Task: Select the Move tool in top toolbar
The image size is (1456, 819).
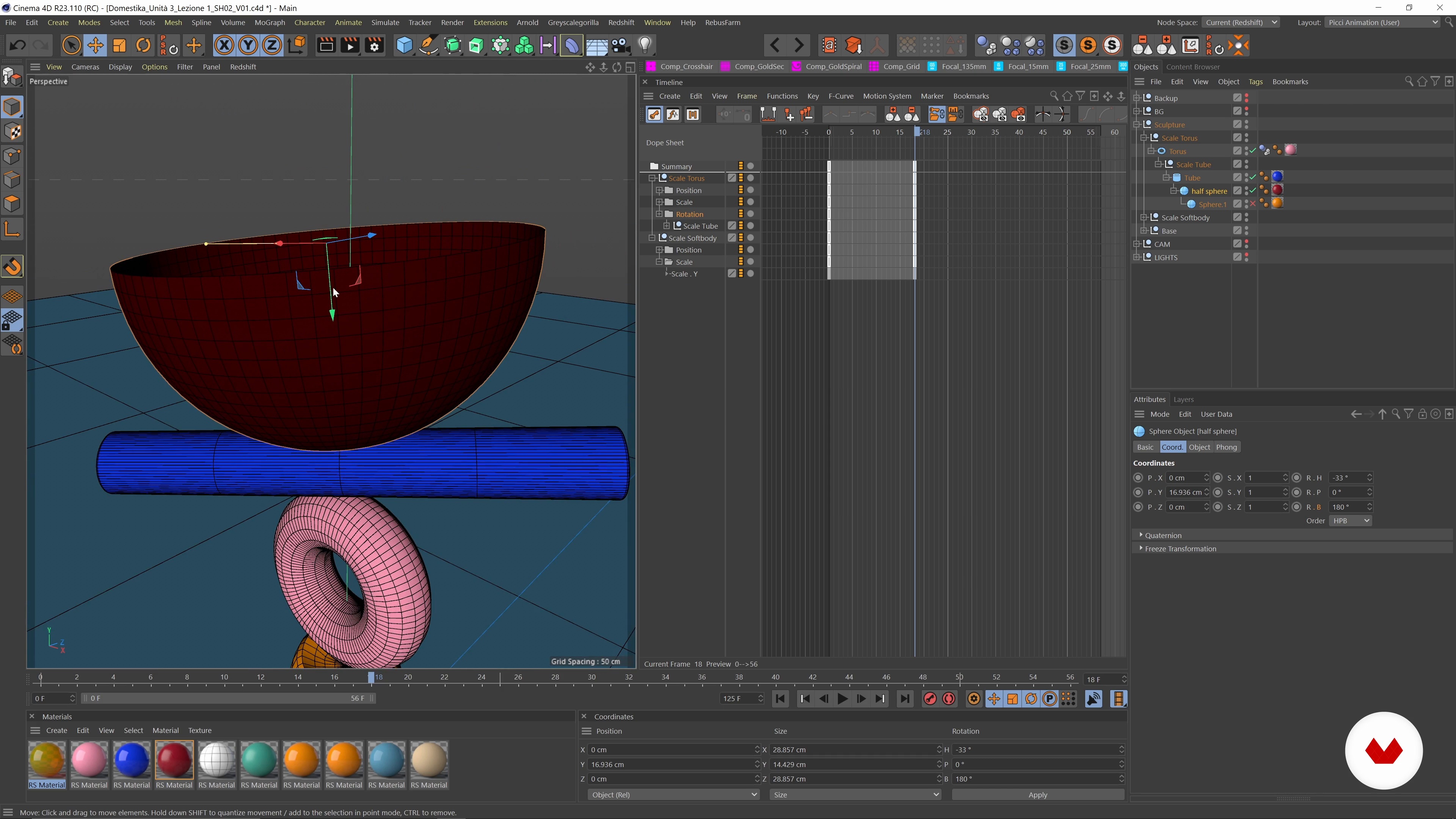Action: point(95,45)
